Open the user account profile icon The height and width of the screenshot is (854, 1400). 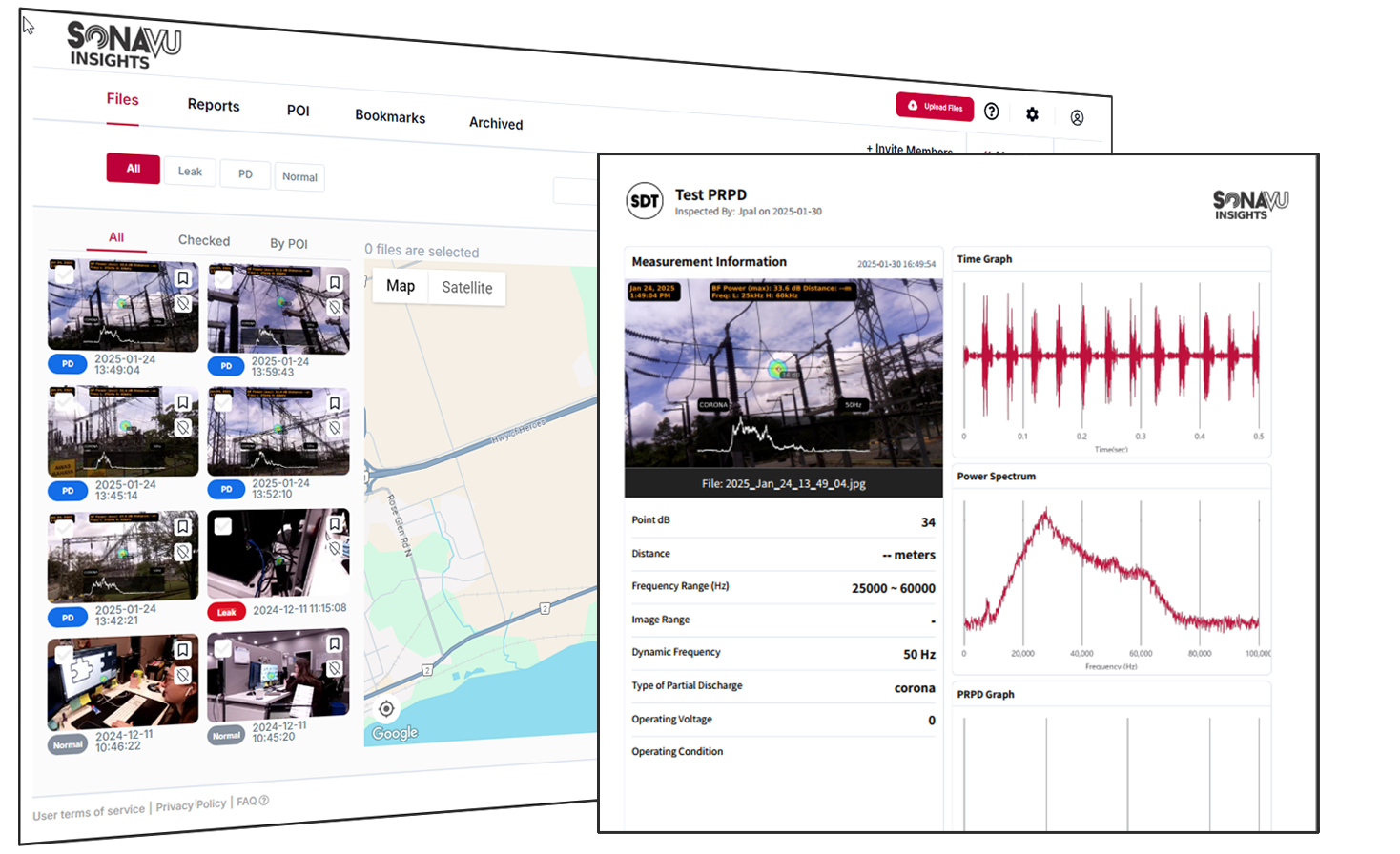pos(1078,117)
